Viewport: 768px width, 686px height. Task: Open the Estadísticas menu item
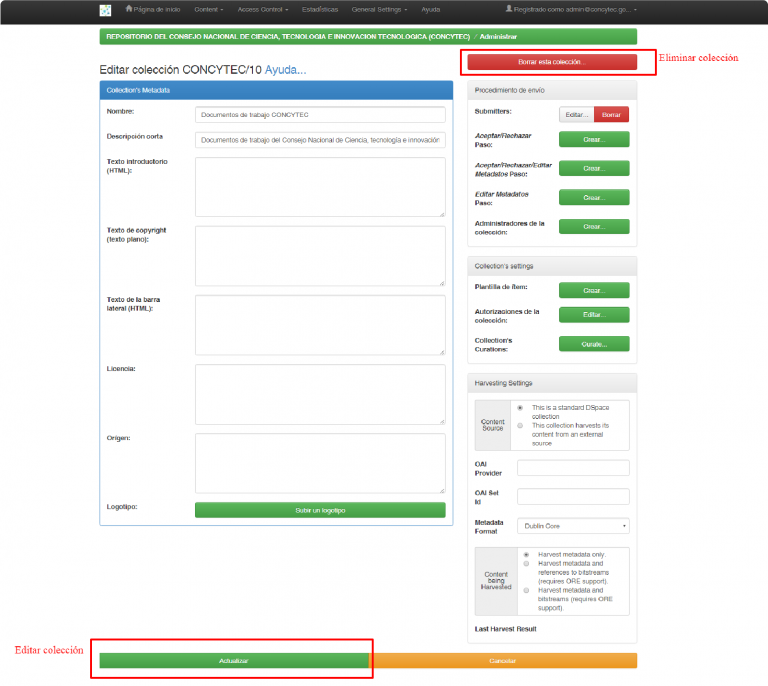tap(320, 9)
